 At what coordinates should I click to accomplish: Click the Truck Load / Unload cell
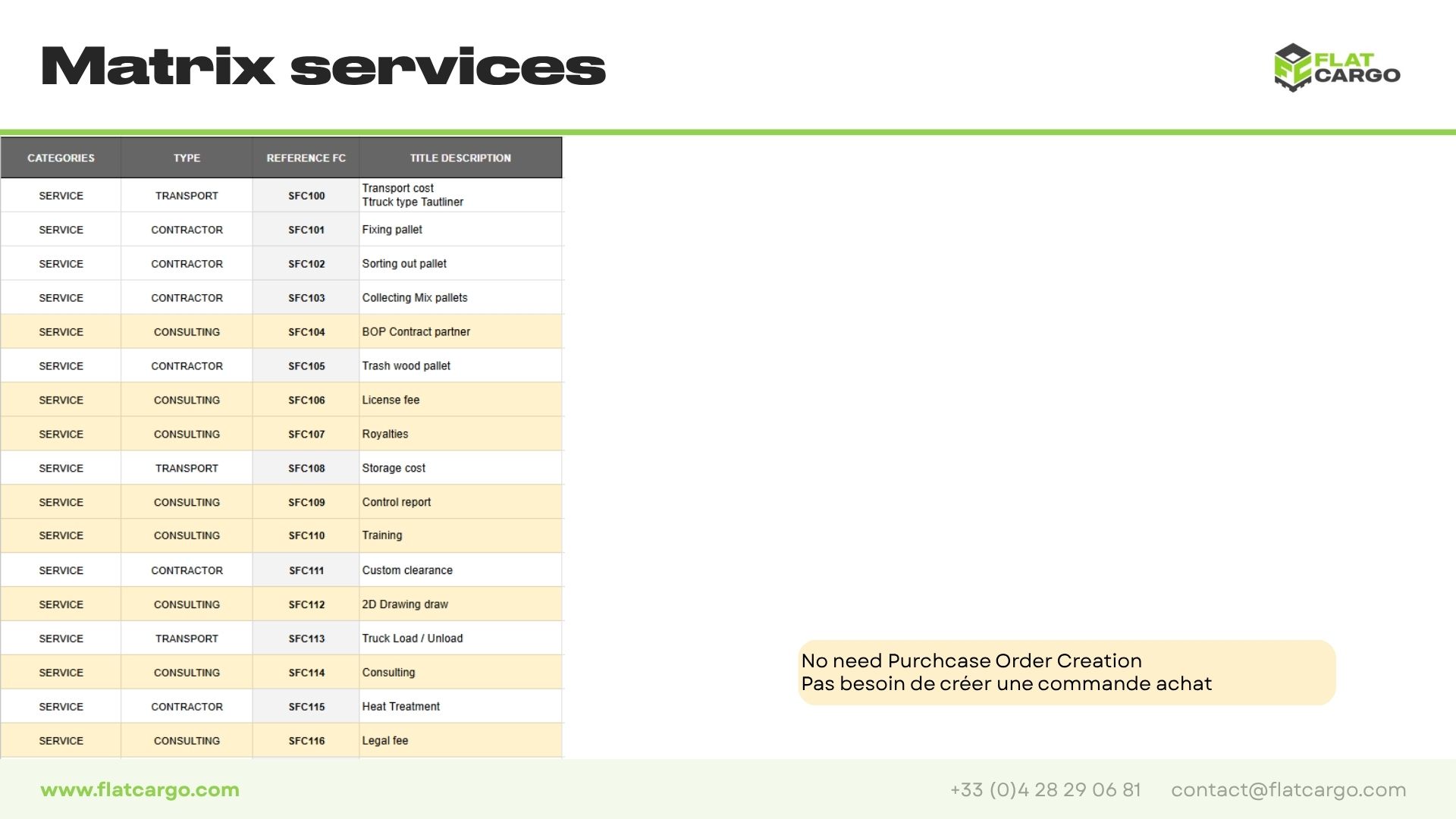pos(412,639)
